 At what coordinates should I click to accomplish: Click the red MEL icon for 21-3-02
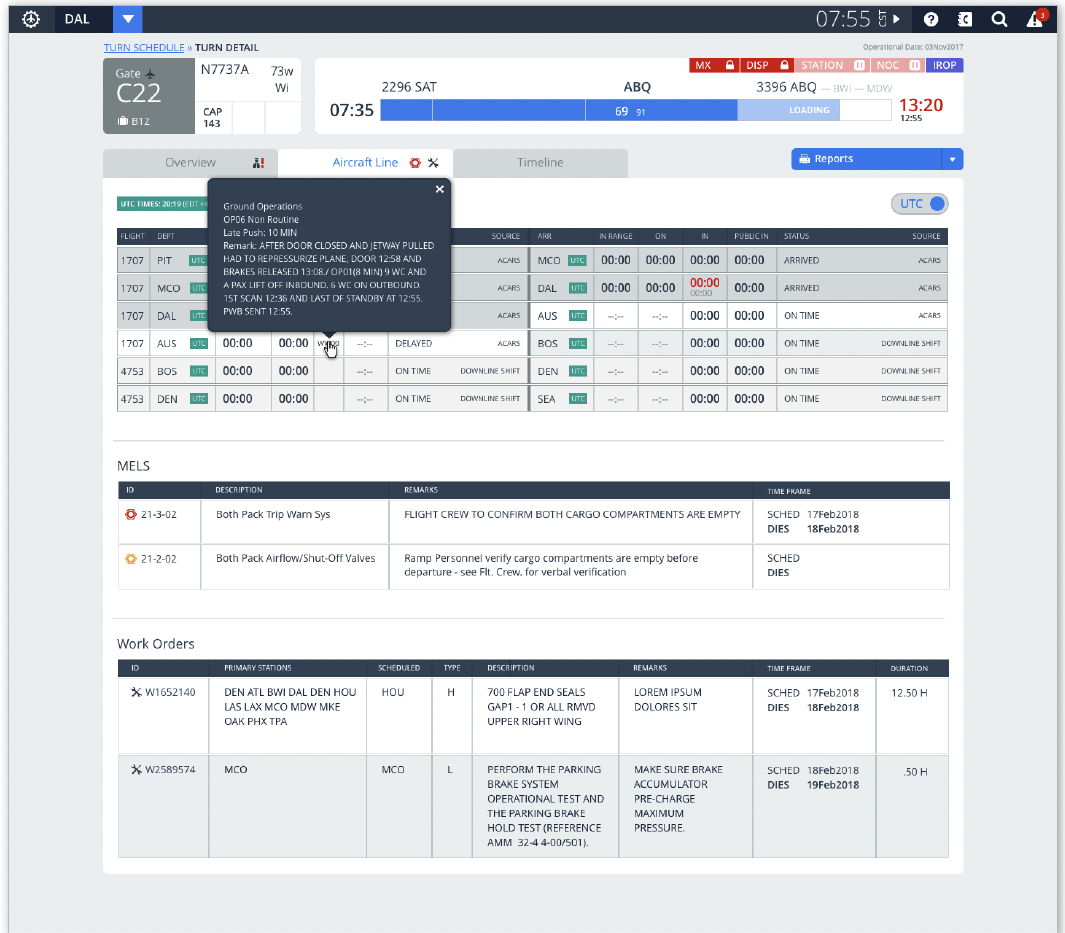(x=130, y=515)
